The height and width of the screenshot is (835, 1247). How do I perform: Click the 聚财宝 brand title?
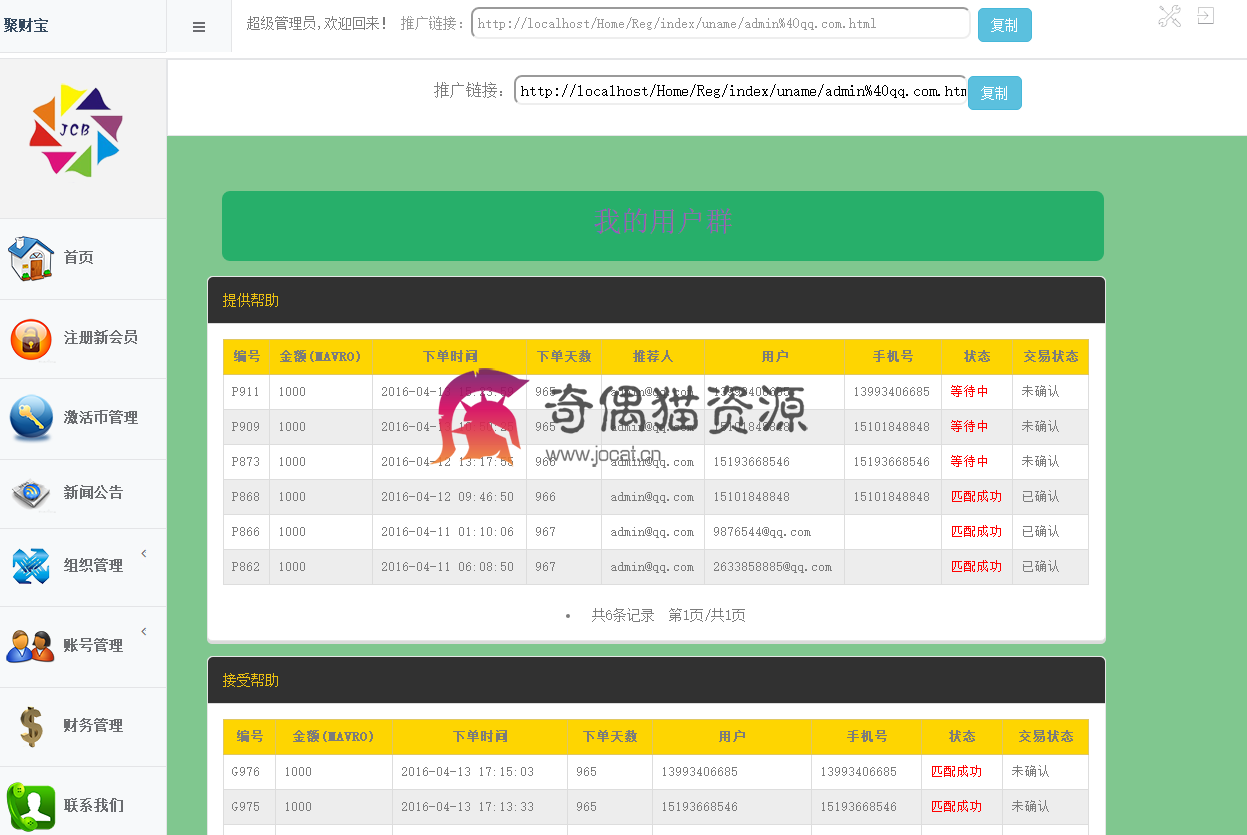click(x=26, y=26)
